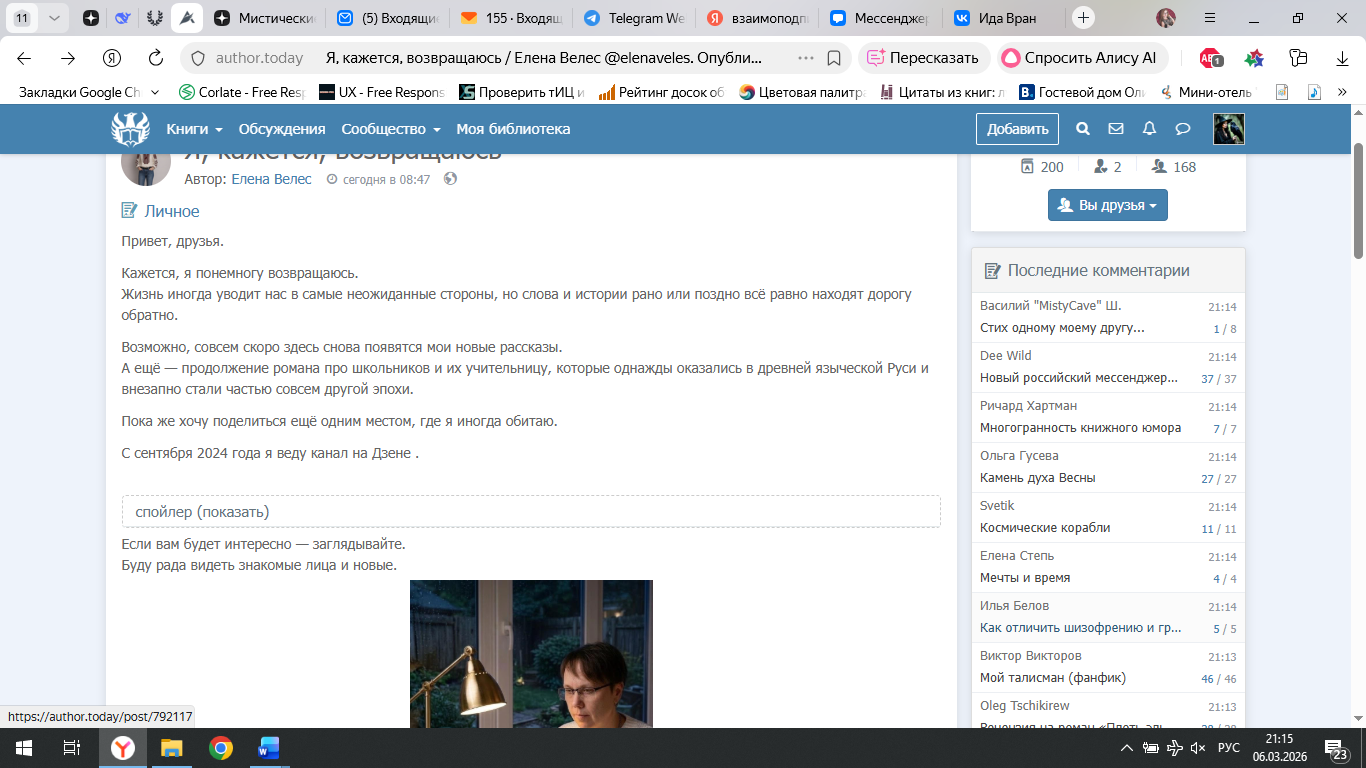Image resolution: width=1366 pixels, height=768 pixels.
Task: Reload the page using the browser refresh icon
Action: click(x=155, y=58)
